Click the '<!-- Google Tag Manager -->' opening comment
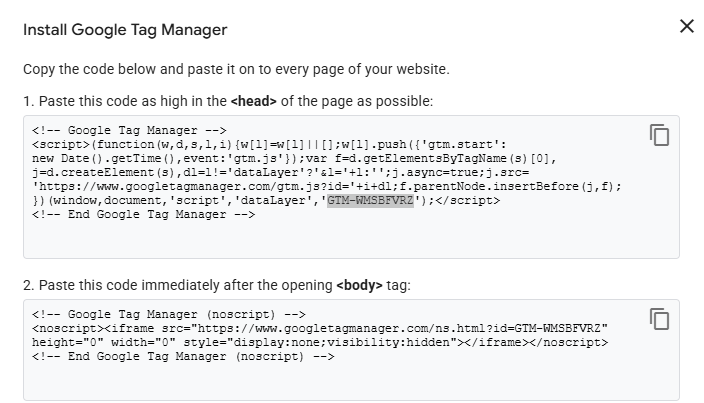This screenshot has height=403, width=704. coord(129,131)
